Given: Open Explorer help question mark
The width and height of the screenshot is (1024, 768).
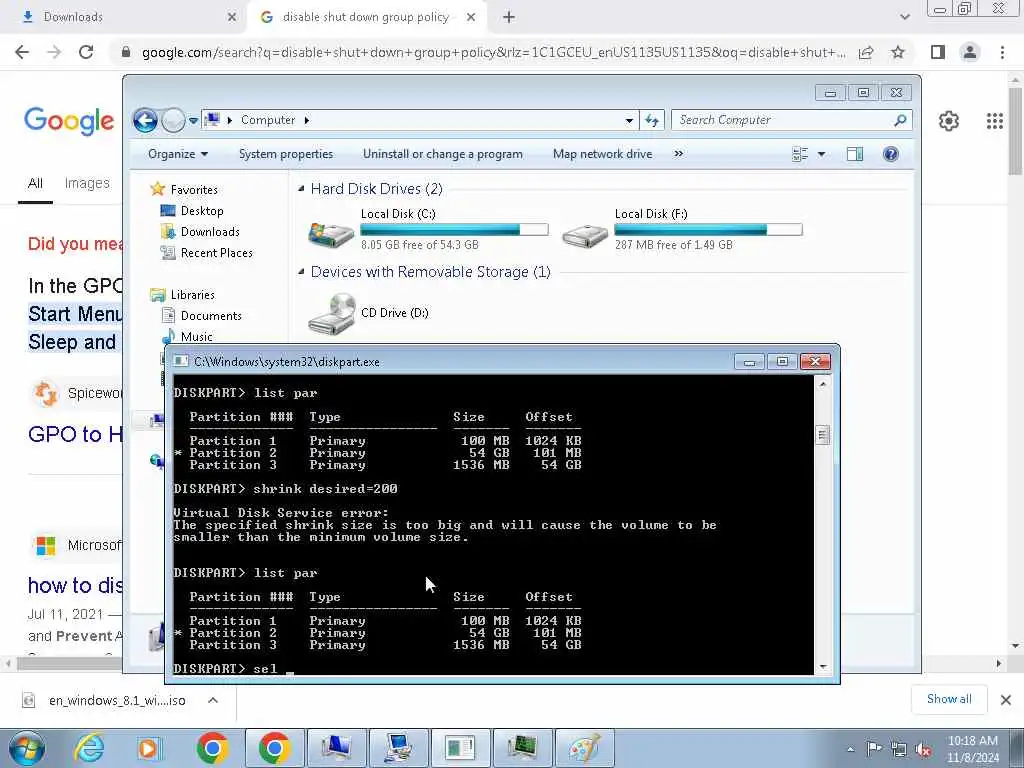Looking at the screenshot, I should [891, 154].
